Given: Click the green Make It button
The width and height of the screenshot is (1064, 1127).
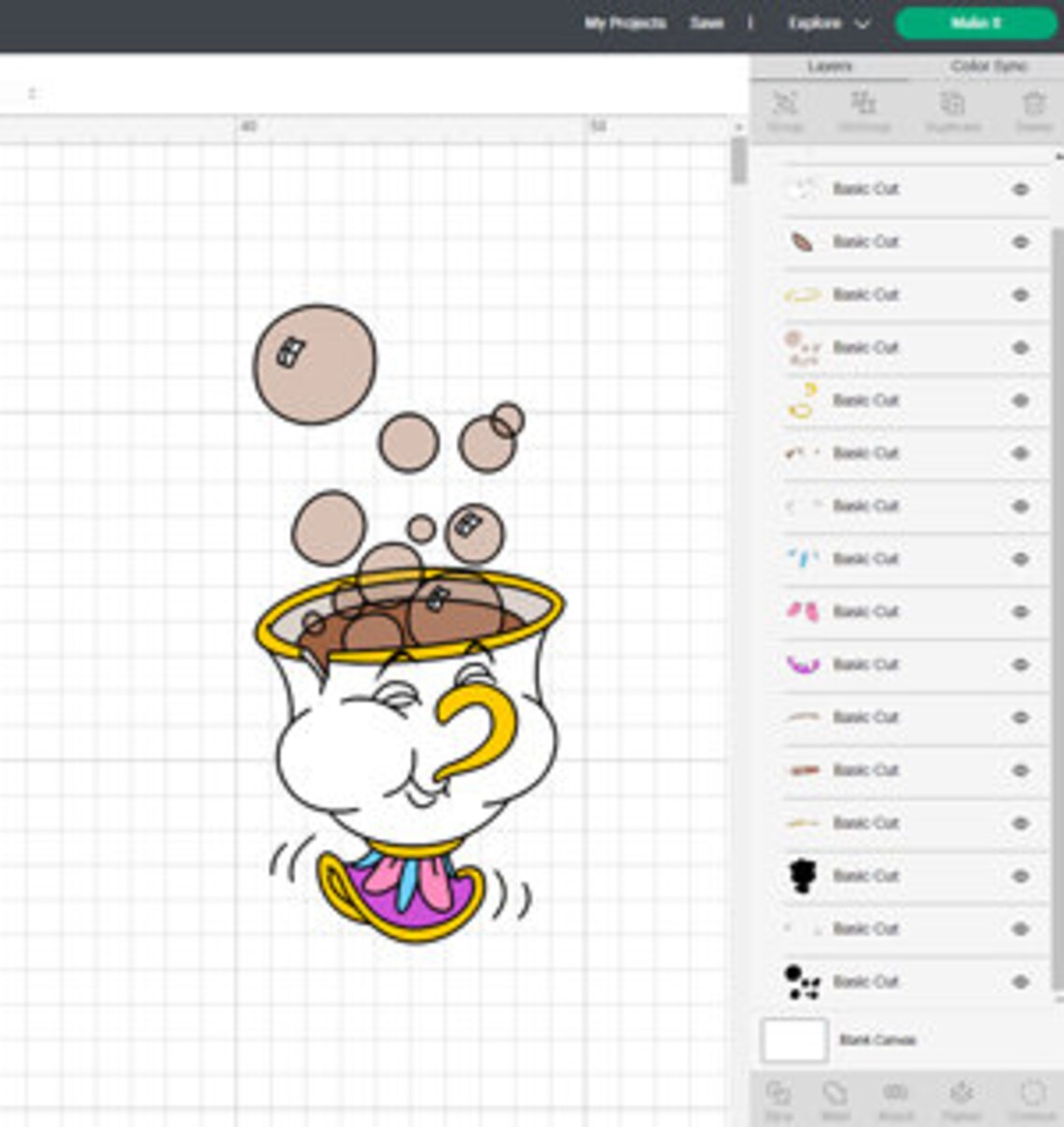Looking at the screenshot, I should coord(974,23).
